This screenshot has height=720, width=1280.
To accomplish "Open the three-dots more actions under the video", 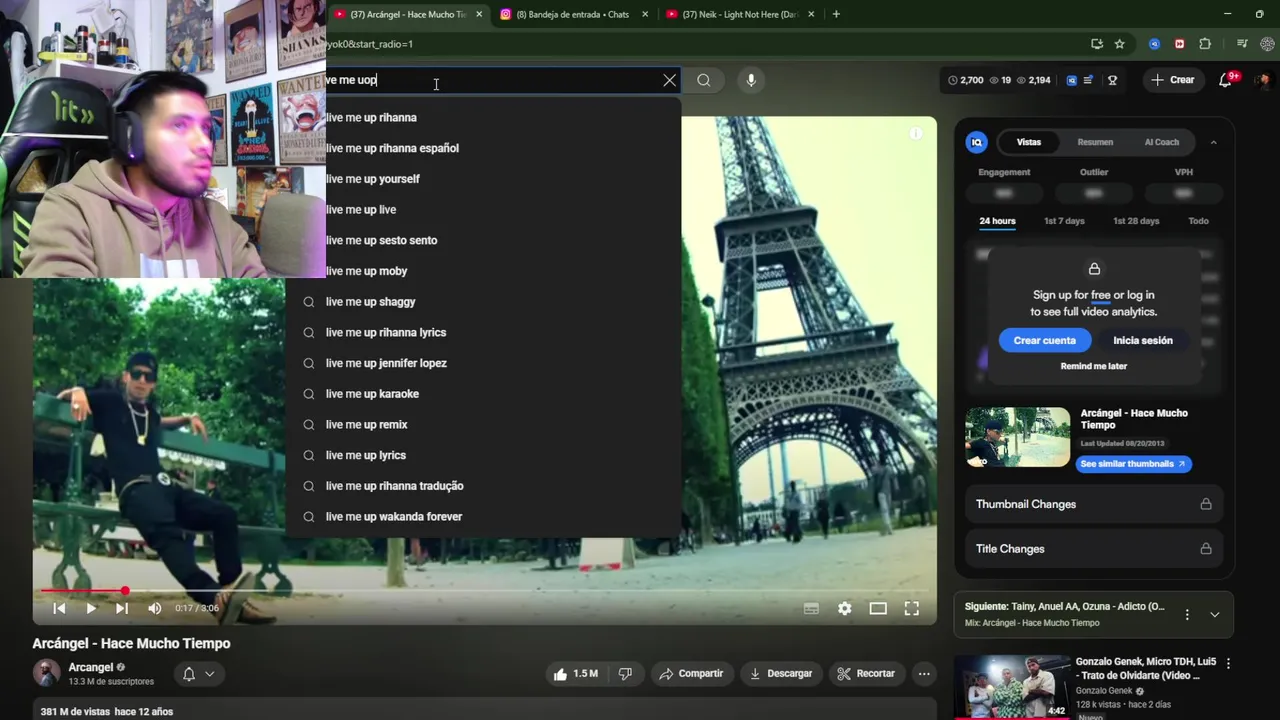I will (x=924, y=674).
